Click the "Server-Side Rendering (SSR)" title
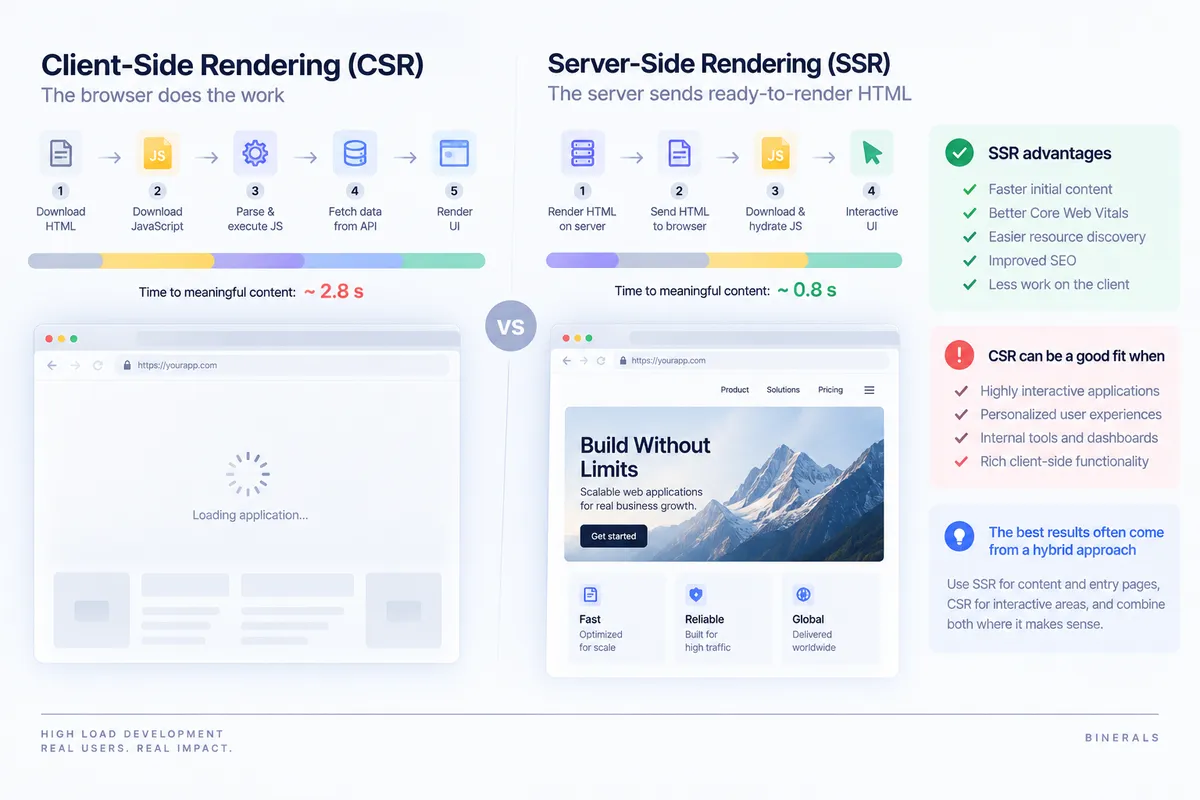Screen dimensions: 1200x800 (719, 64)
